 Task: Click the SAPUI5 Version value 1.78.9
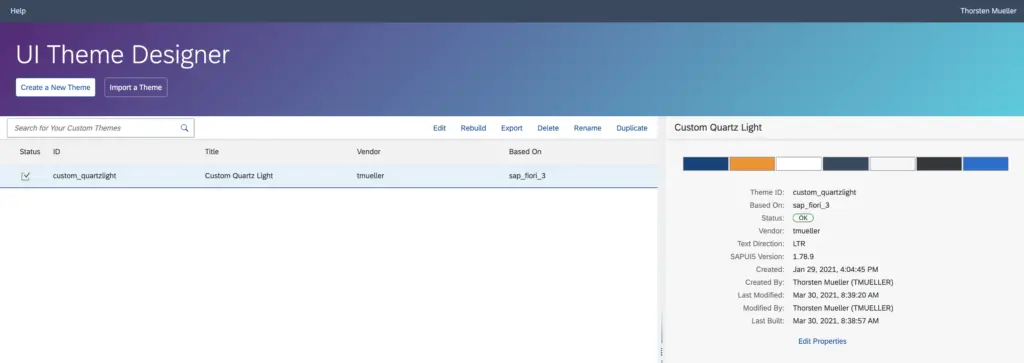pyautogui.click(x=803, y=257)
